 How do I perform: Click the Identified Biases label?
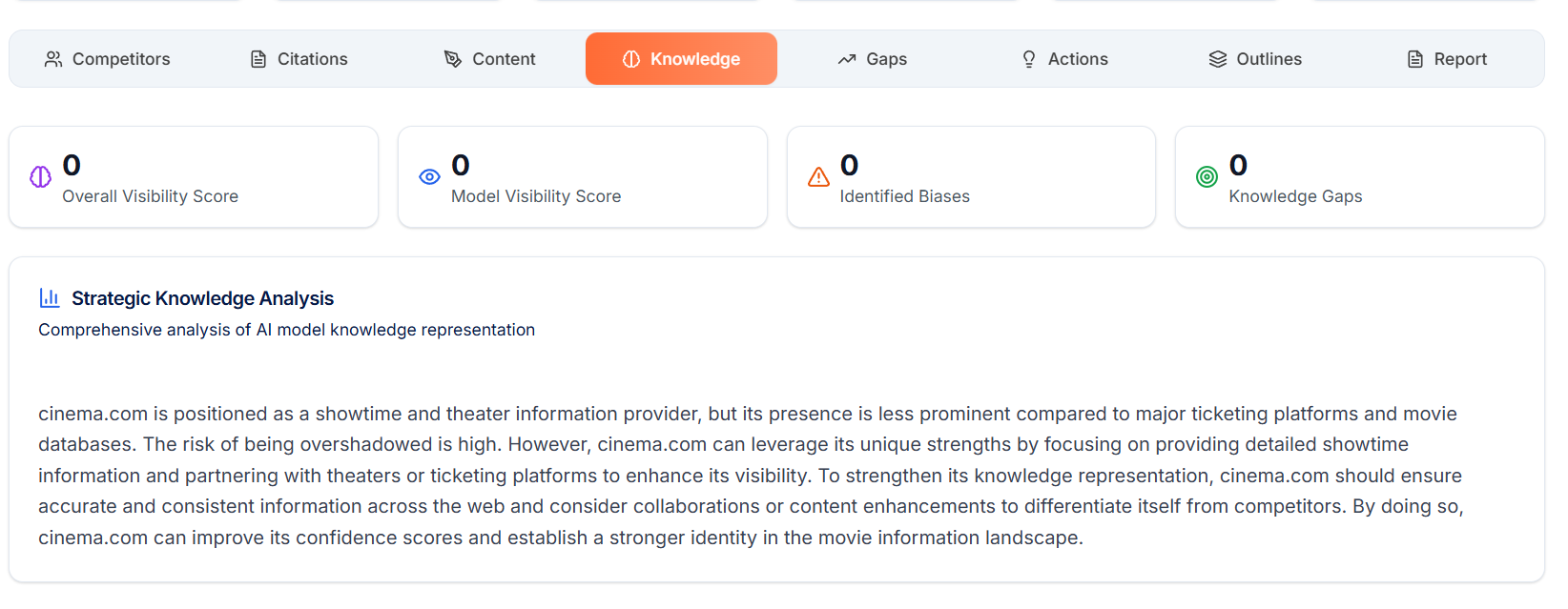point(904,196)
